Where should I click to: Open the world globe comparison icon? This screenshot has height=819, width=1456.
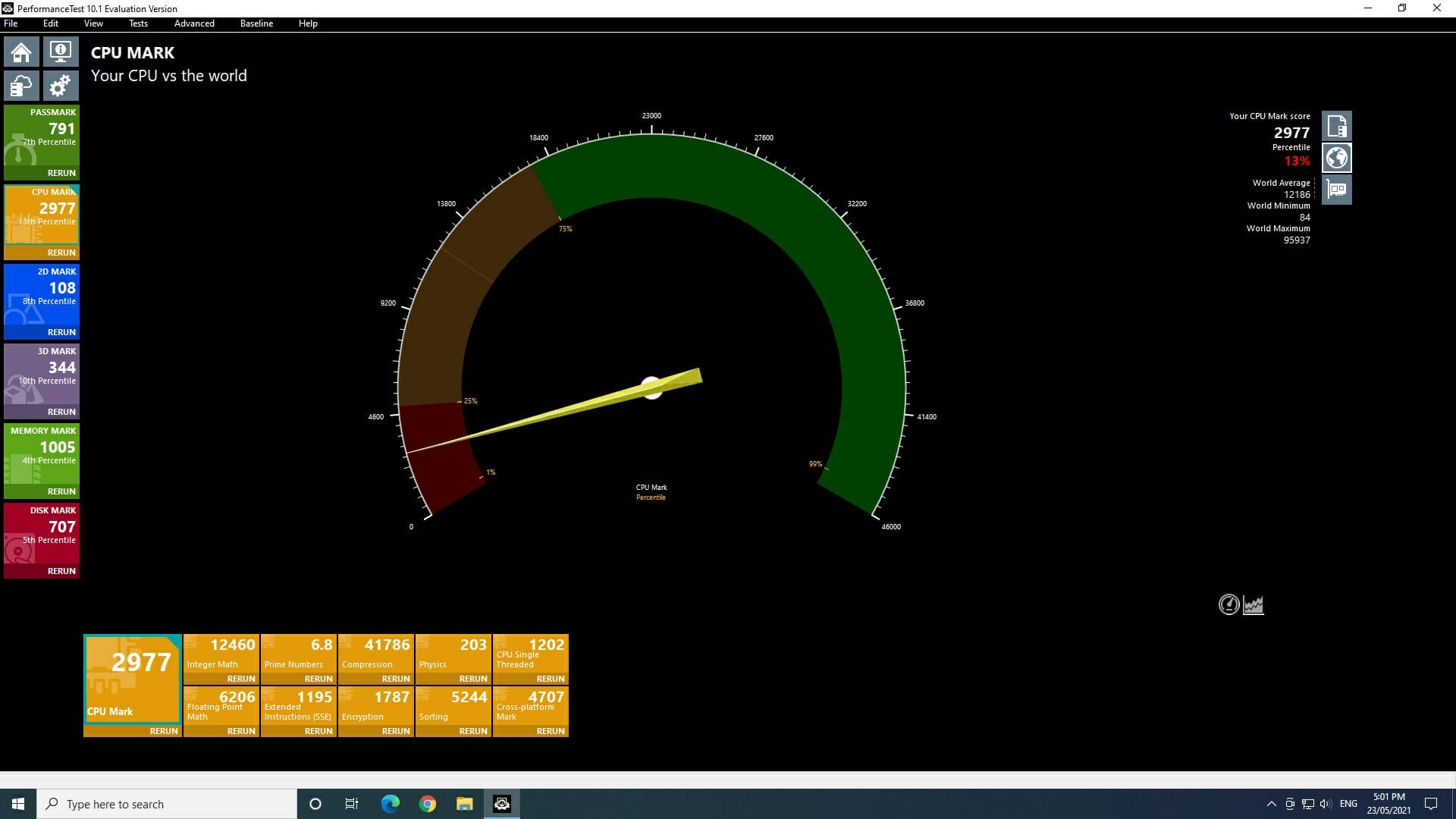coord(1337,158)
